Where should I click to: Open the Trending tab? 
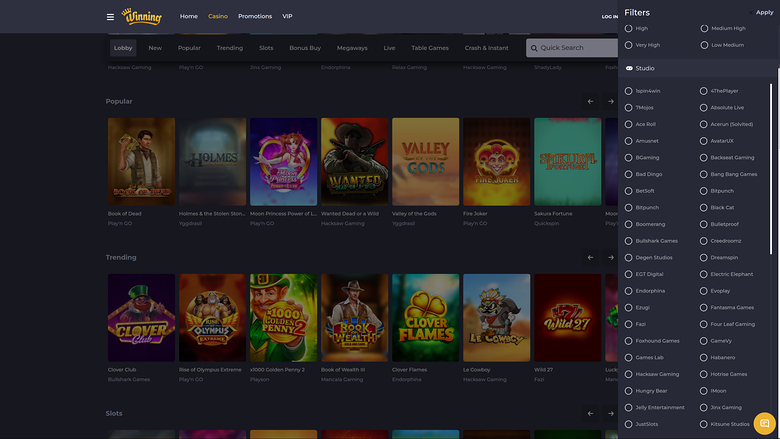(x=230, y=48)
